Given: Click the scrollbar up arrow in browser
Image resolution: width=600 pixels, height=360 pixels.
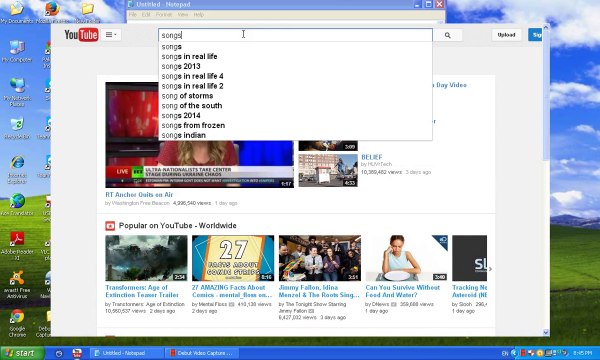Looking at the screenshot, I should (546, 27).
